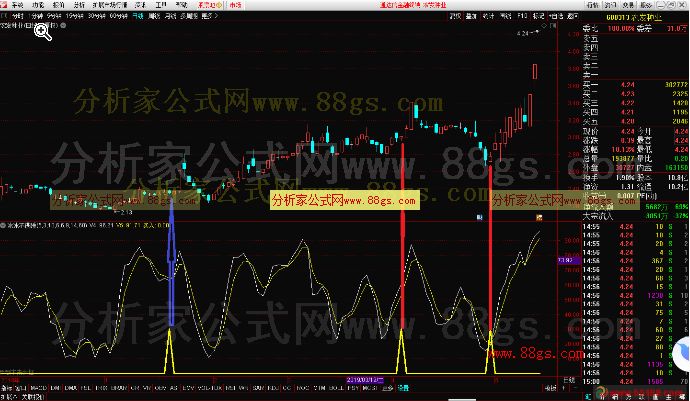Click the 标记 mark button
Image resolution: width=690 pixels, height=401 pixels.
[538, 16]
